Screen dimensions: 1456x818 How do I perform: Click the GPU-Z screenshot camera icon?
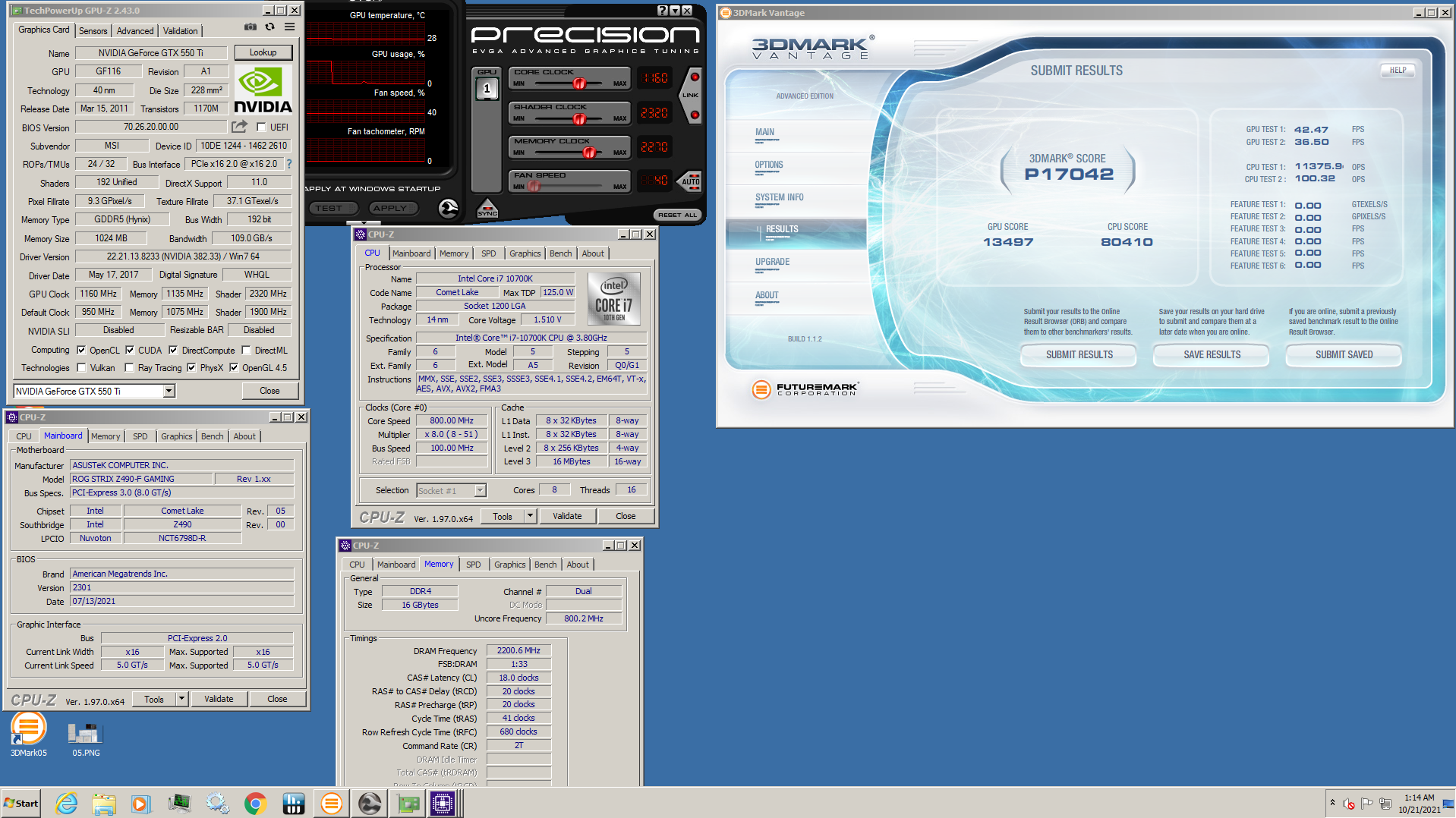[251, 27]
